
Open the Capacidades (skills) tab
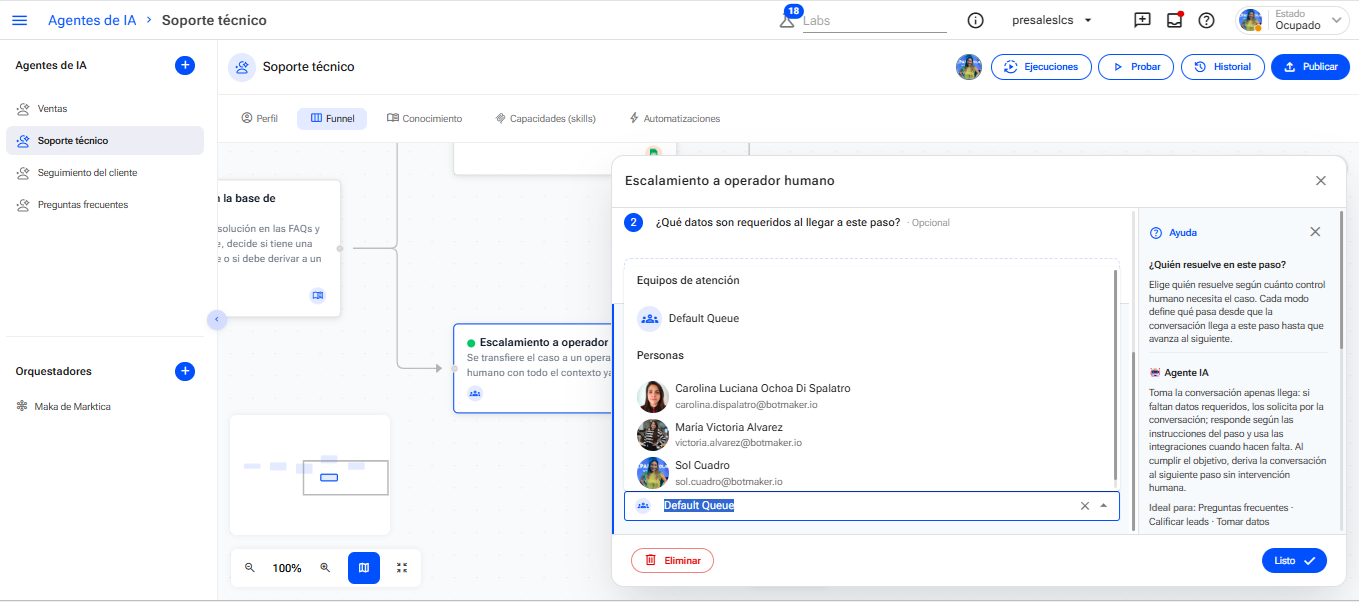[546, 118]
